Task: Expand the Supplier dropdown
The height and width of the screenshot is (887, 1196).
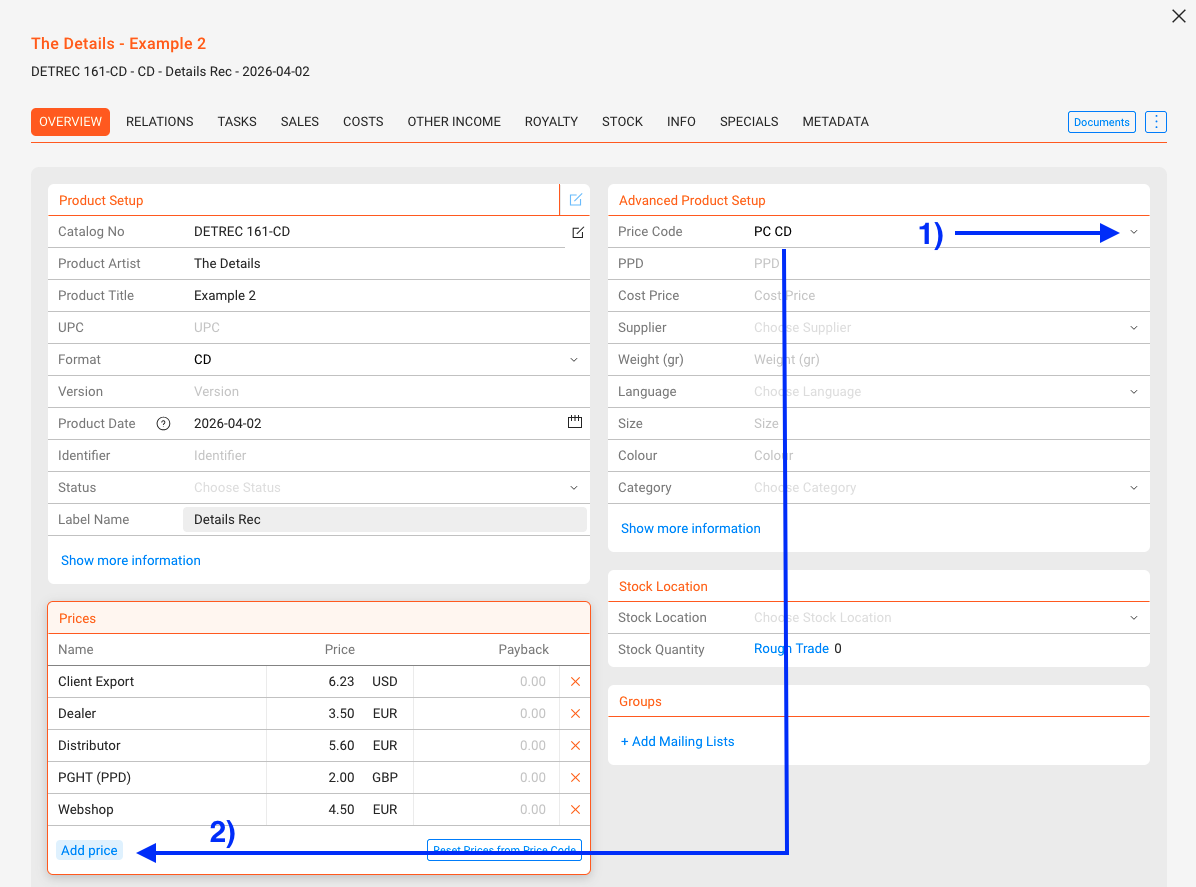Action: click(1134, 328)
